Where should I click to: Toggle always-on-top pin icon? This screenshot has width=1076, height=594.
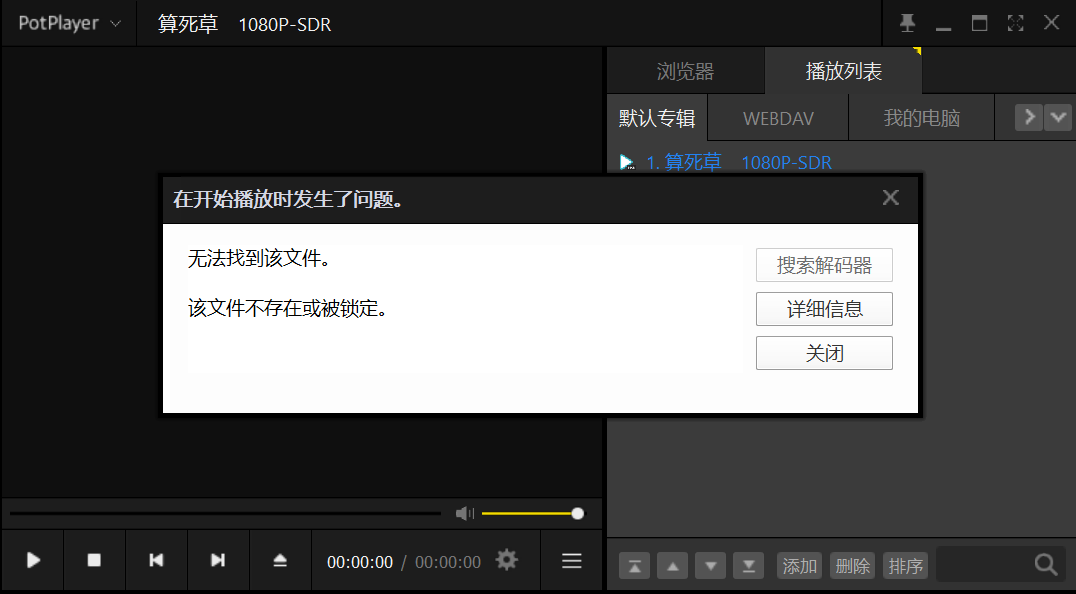907,22
